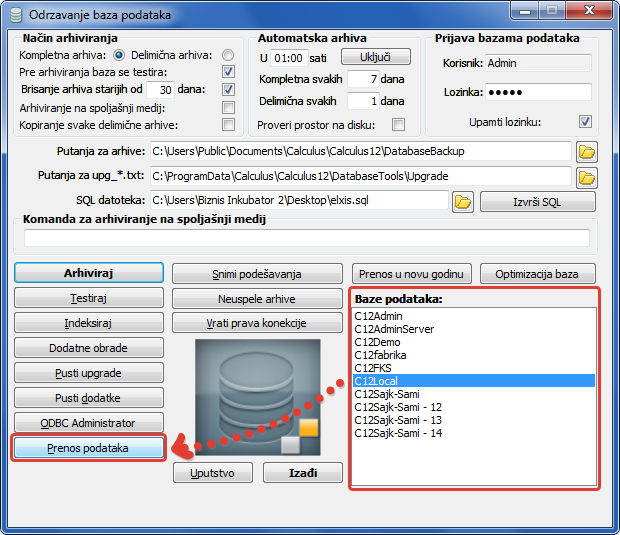Click the Prenos podataka button
Screen dimensions: 620x535
(88, 448)
